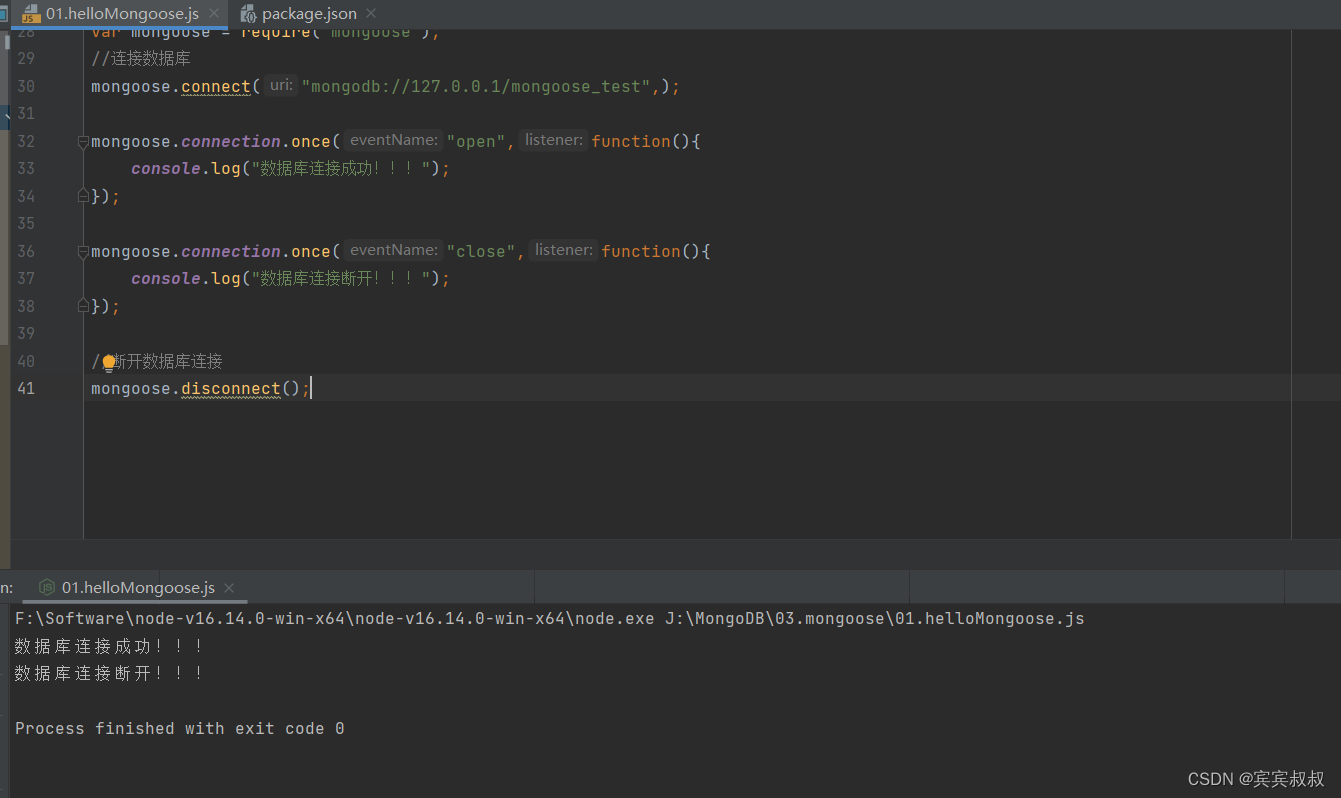Click the "open" string literal
The width and height of the screenshot is (1341, 798).
click(476, 142)
